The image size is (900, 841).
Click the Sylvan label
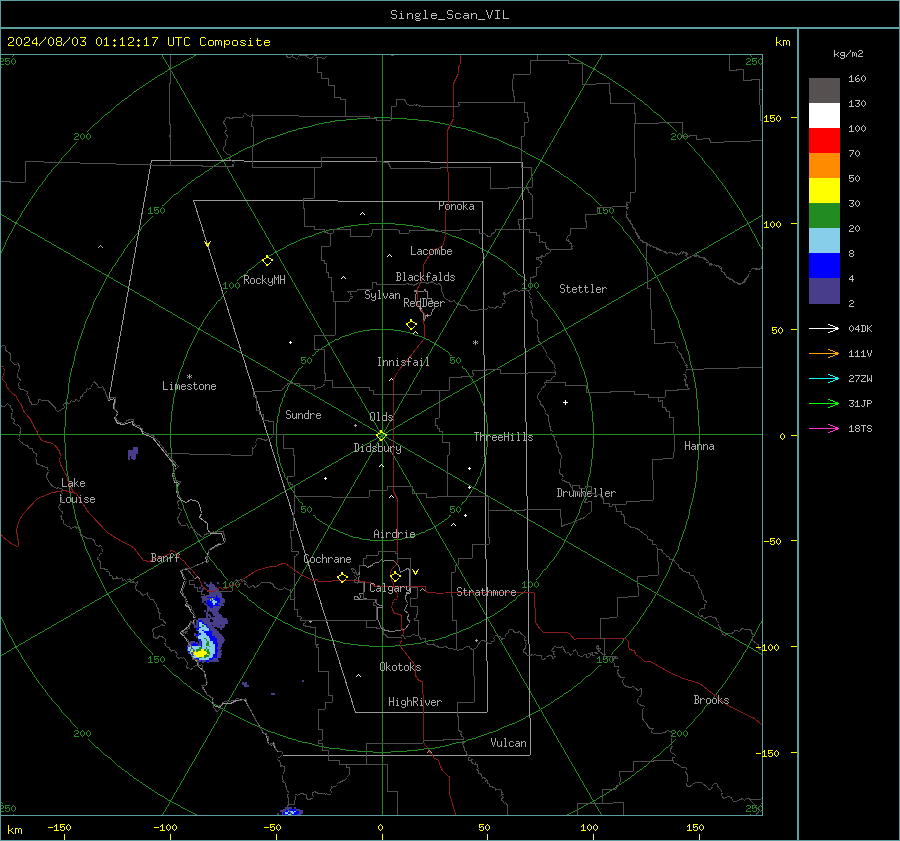[x=382, y=295]
